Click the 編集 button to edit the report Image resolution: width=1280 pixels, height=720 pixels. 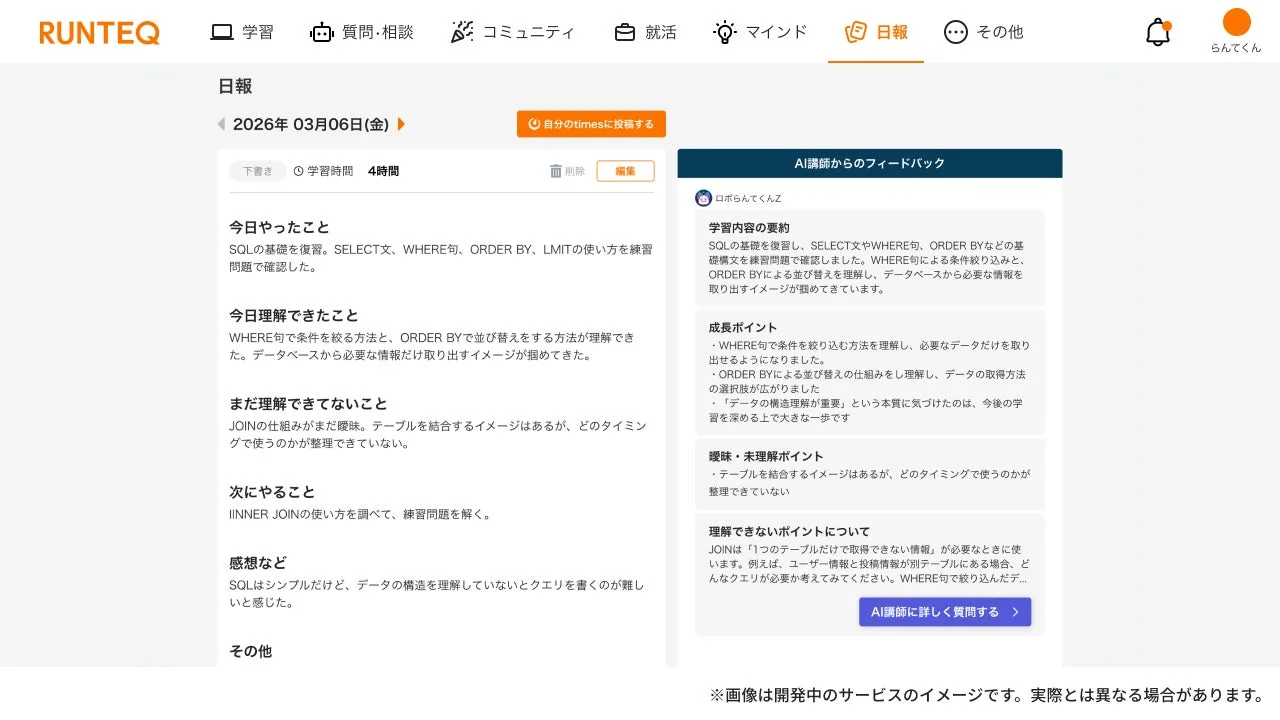click(625, 171)
